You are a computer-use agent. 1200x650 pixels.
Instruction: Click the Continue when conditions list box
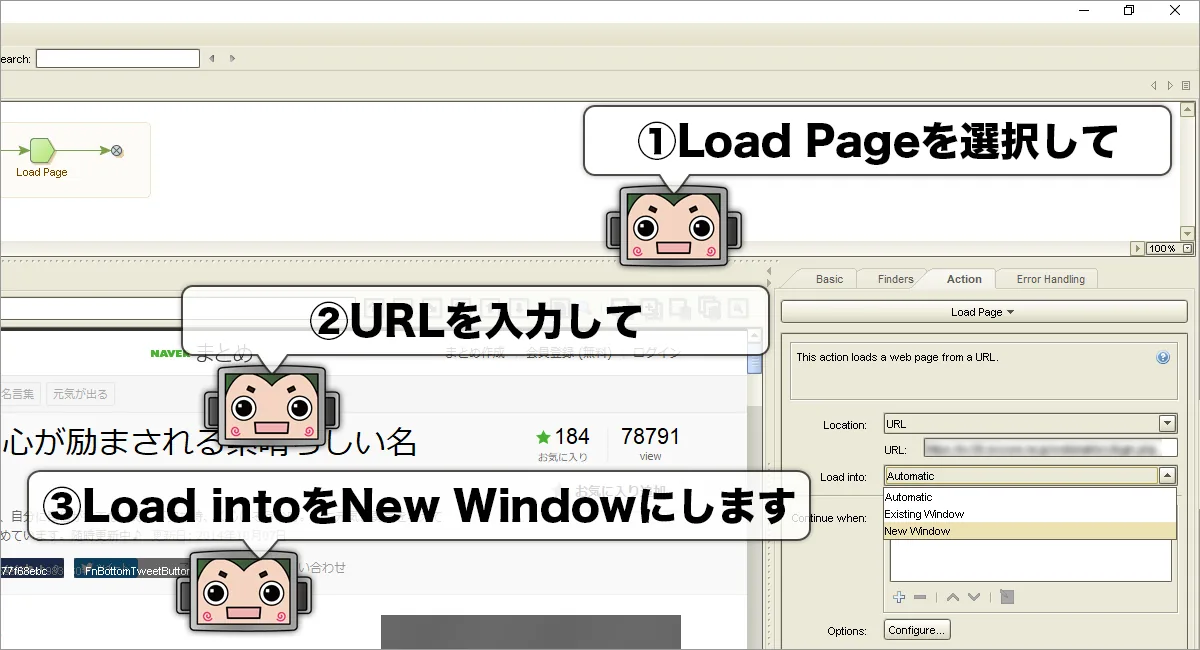click(1030, 562)
